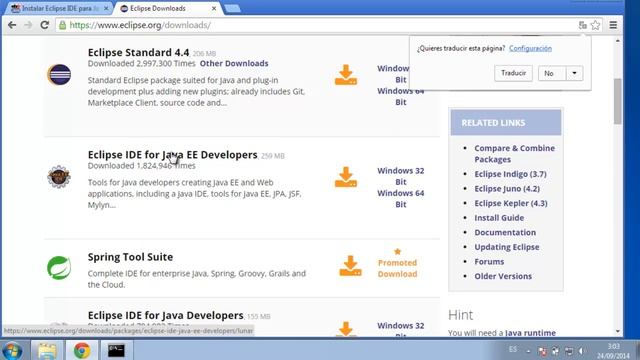
Task: Click Windows 64 Bit for Eclipse Standard 4.4
Action: pyautogui.click(x=400, y=96)
